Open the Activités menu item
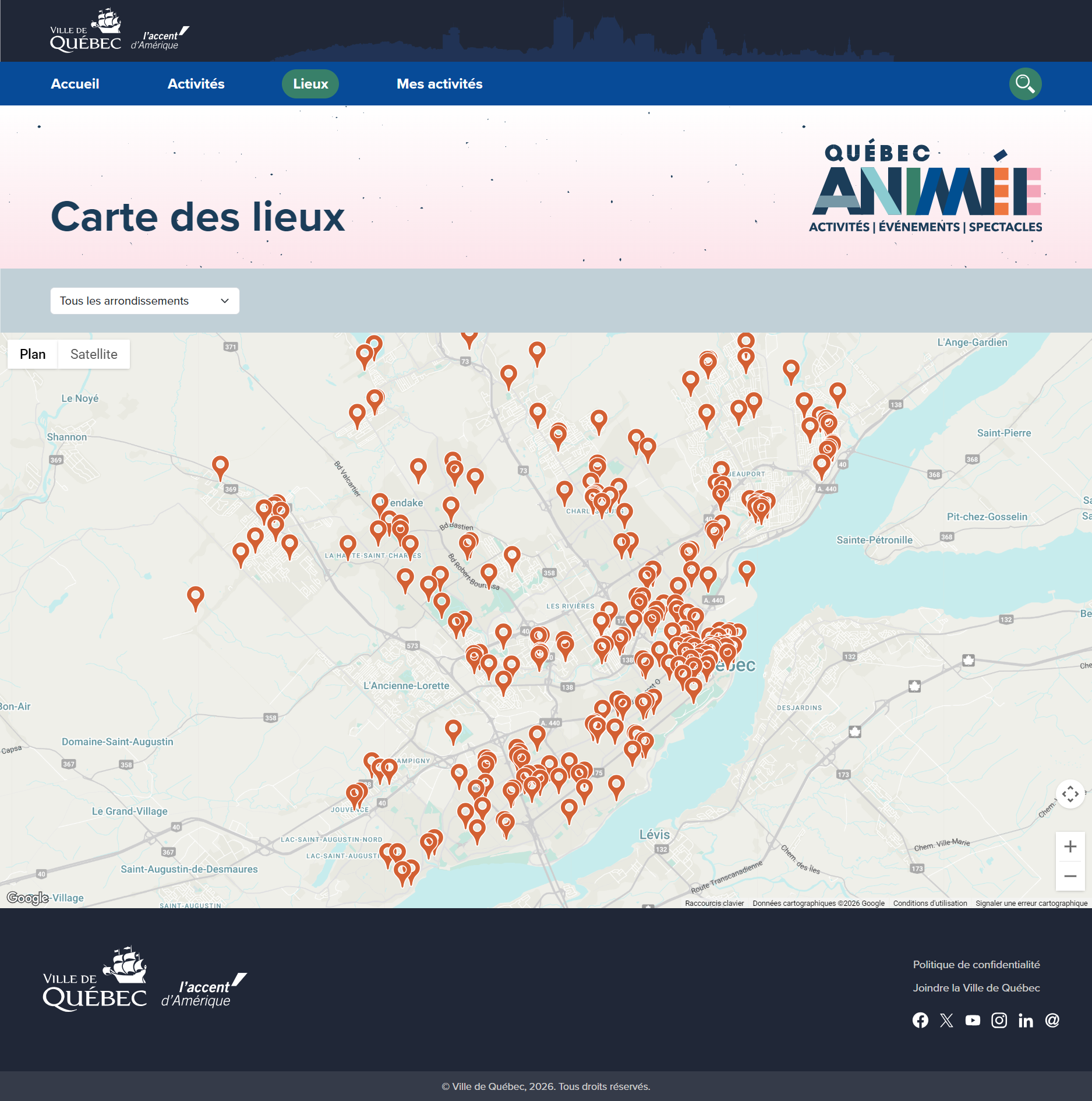Viewport: 1092px width, 1101px height. (196, 84)
